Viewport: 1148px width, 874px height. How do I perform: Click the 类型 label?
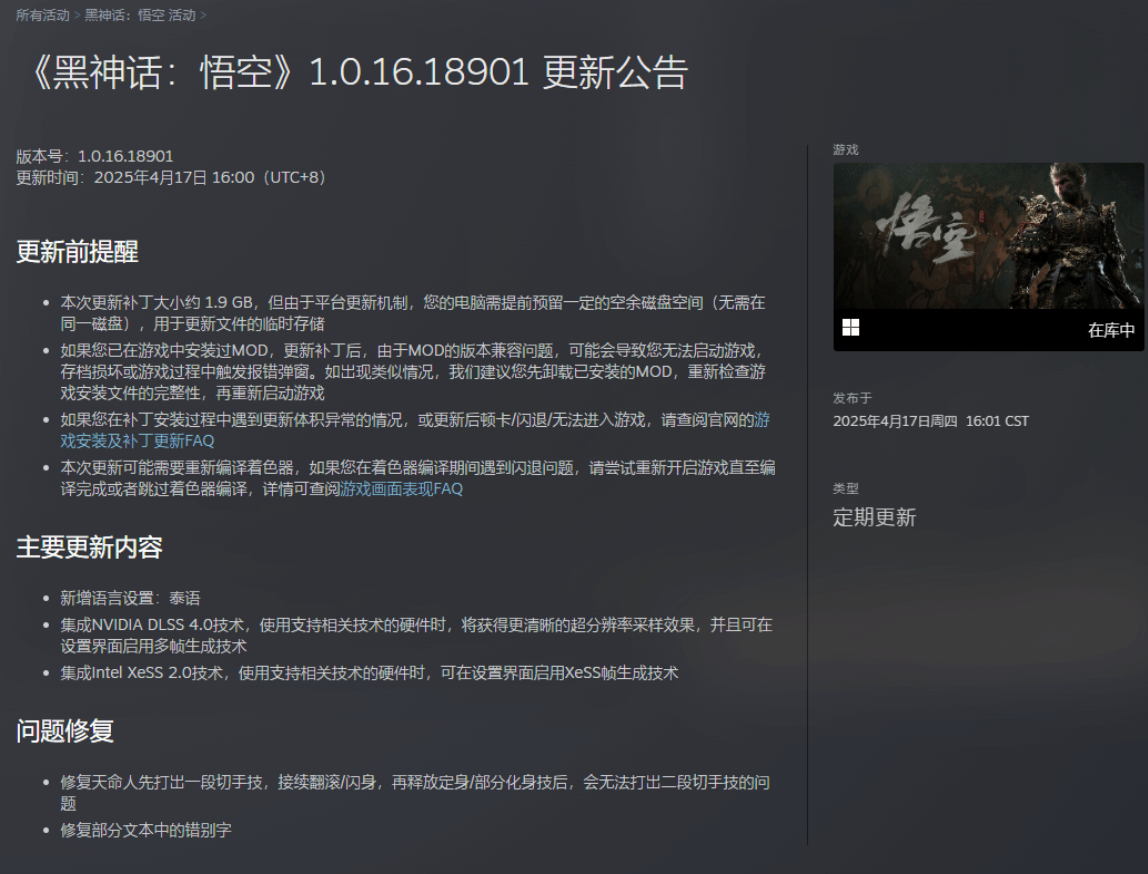pyautogui.click(x=846, y=488)
